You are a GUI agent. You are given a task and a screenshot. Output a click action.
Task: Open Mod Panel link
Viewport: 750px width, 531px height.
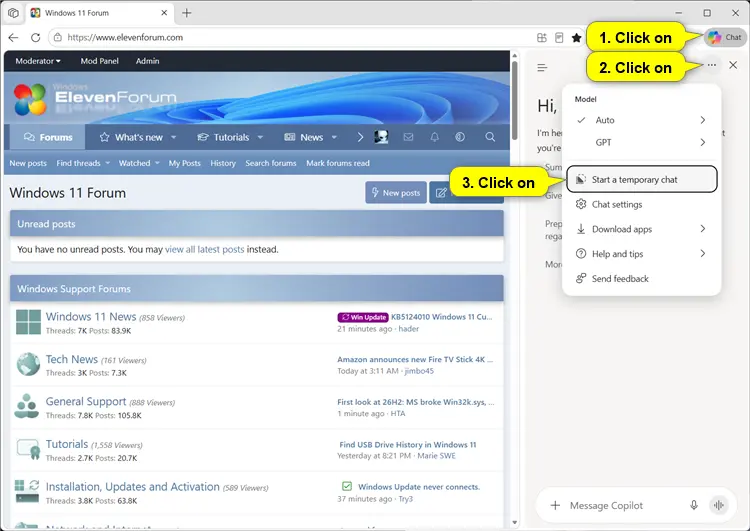tap(99, 61)
